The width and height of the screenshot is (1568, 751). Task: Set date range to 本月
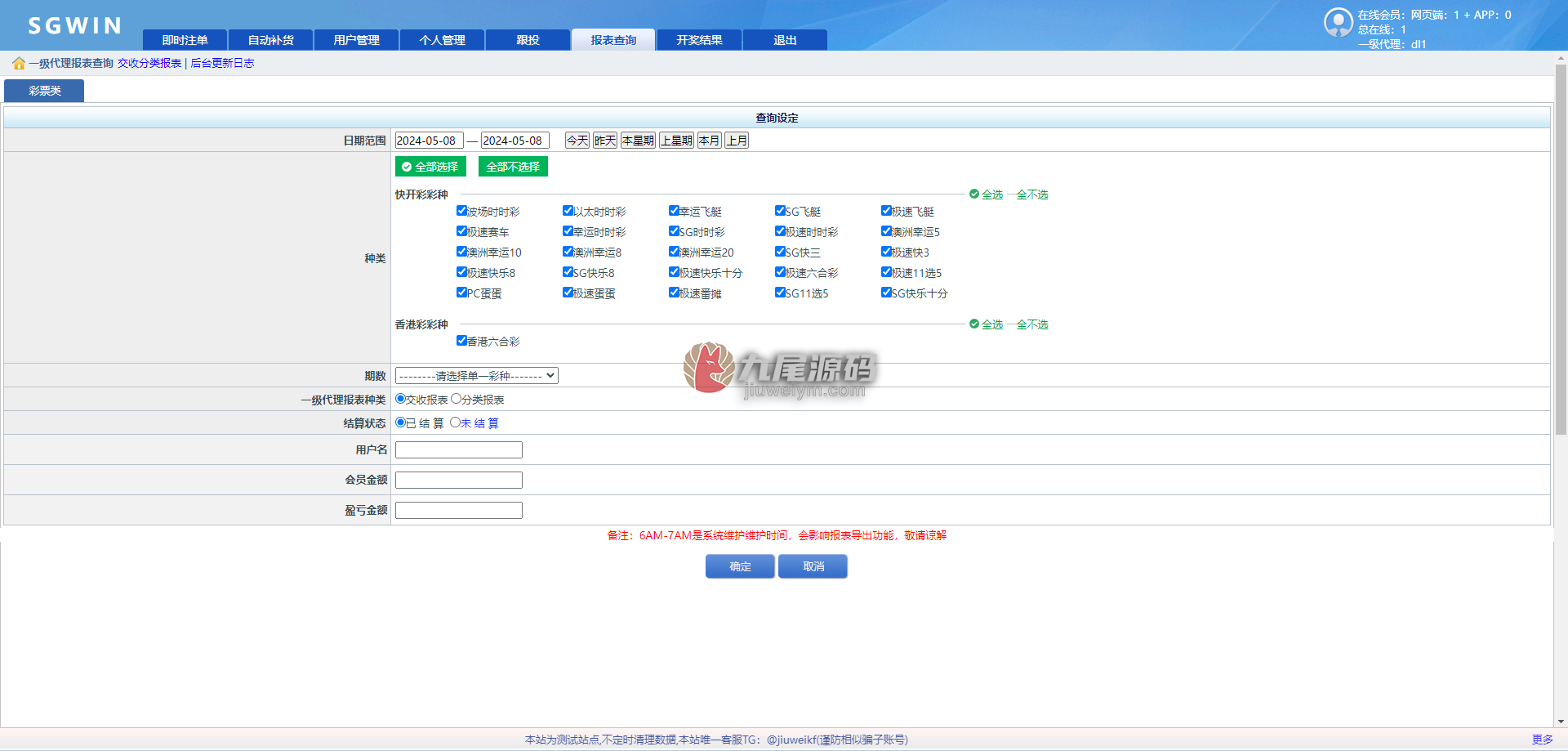[x=710, y=141]
